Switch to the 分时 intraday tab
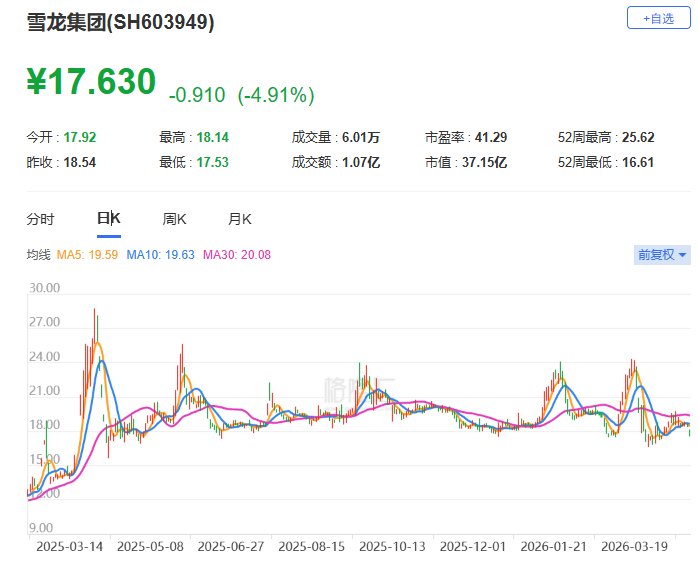The height and width of the screenshot is (561, 699). tap(41, 219)
